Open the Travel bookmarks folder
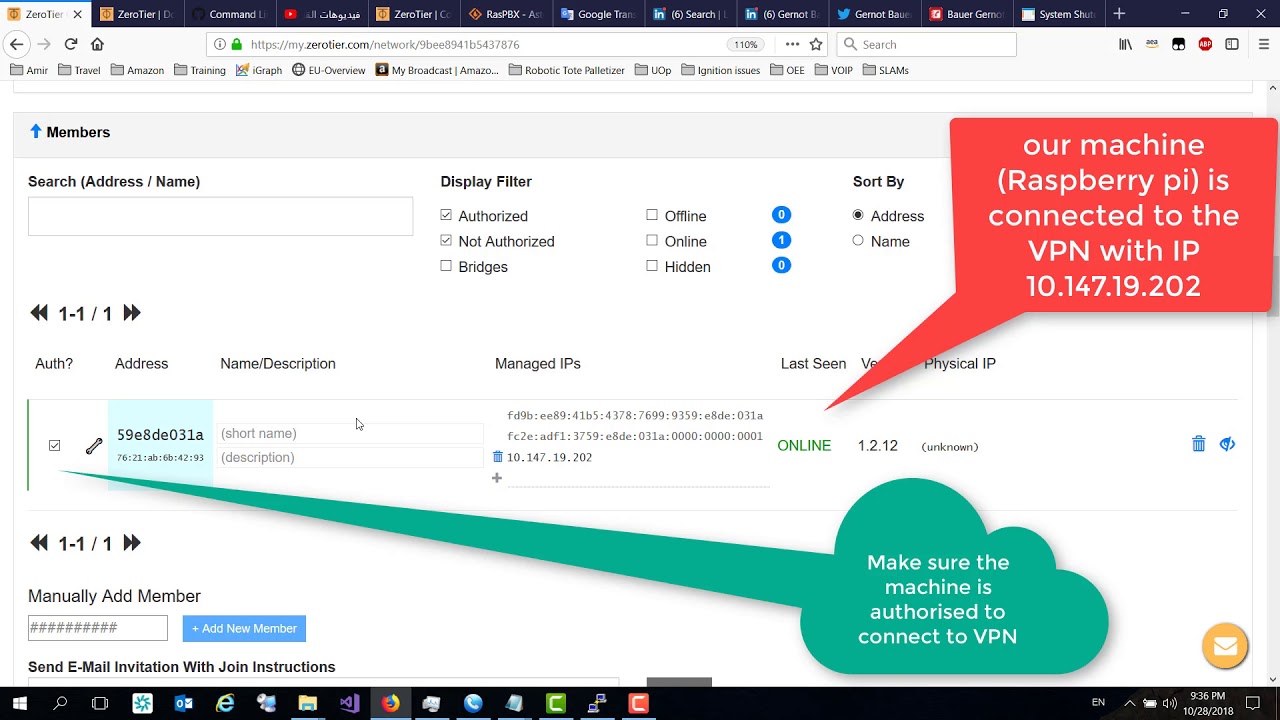Screen dimensions: 1280x720 (x=79, y=70)
